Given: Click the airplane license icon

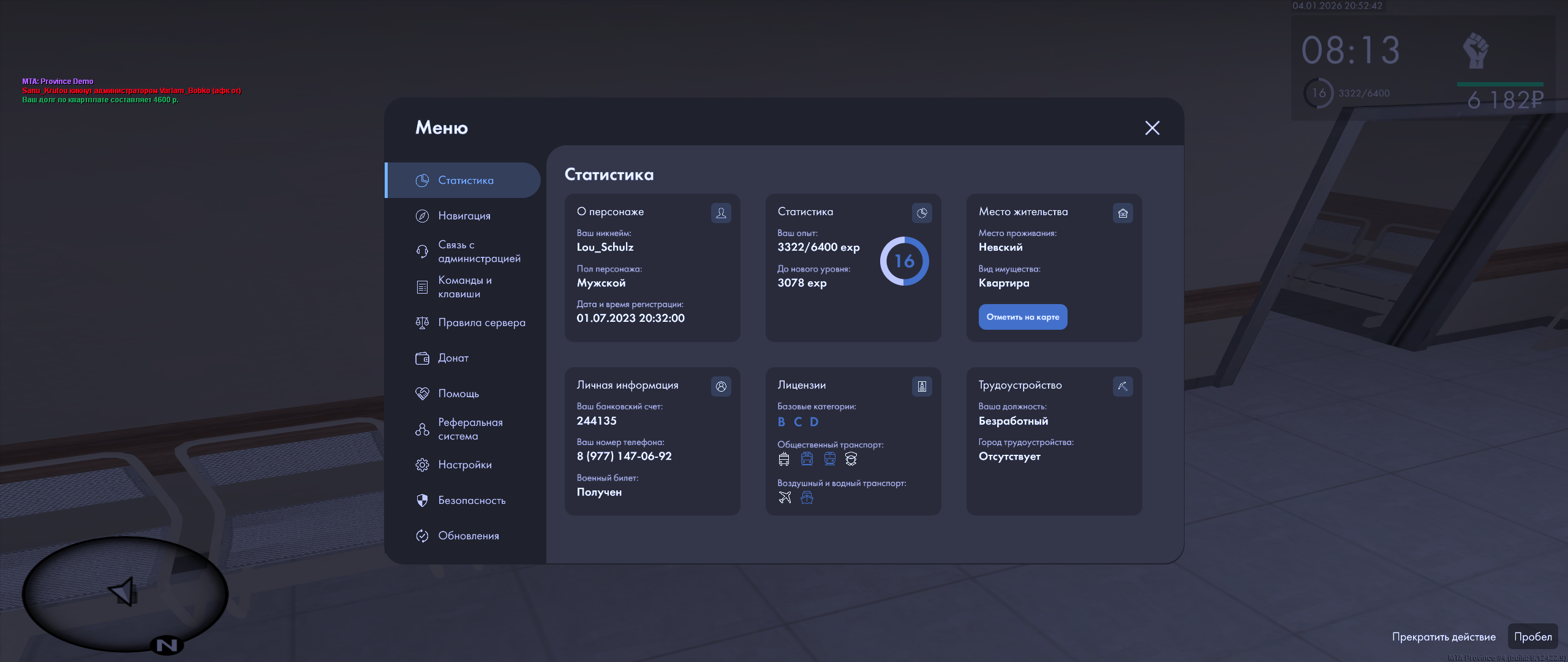Looking at the screenshot, I should point(785,498).
